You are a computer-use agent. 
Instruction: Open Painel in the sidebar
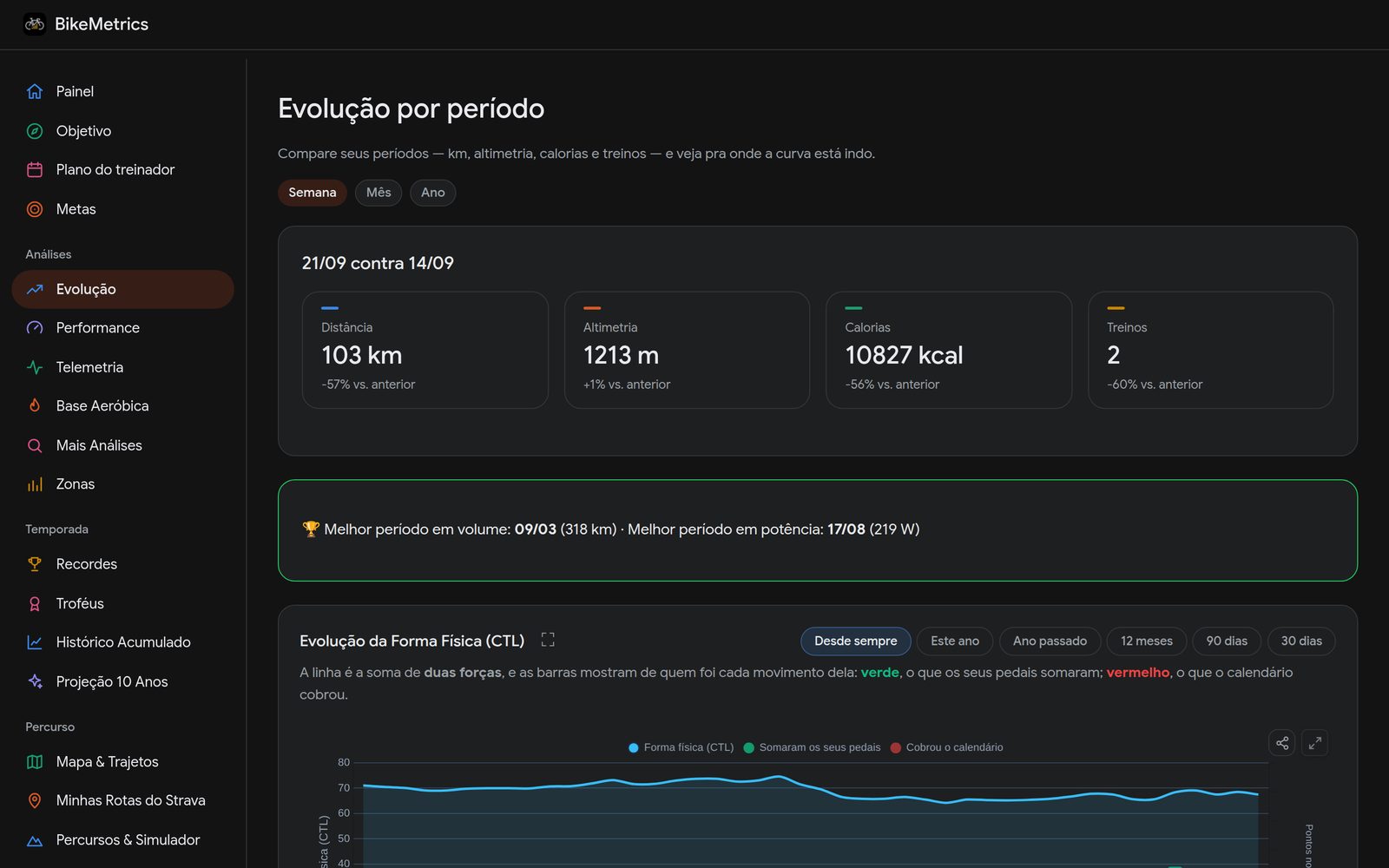pyautogui.click(x=122, y=91)
